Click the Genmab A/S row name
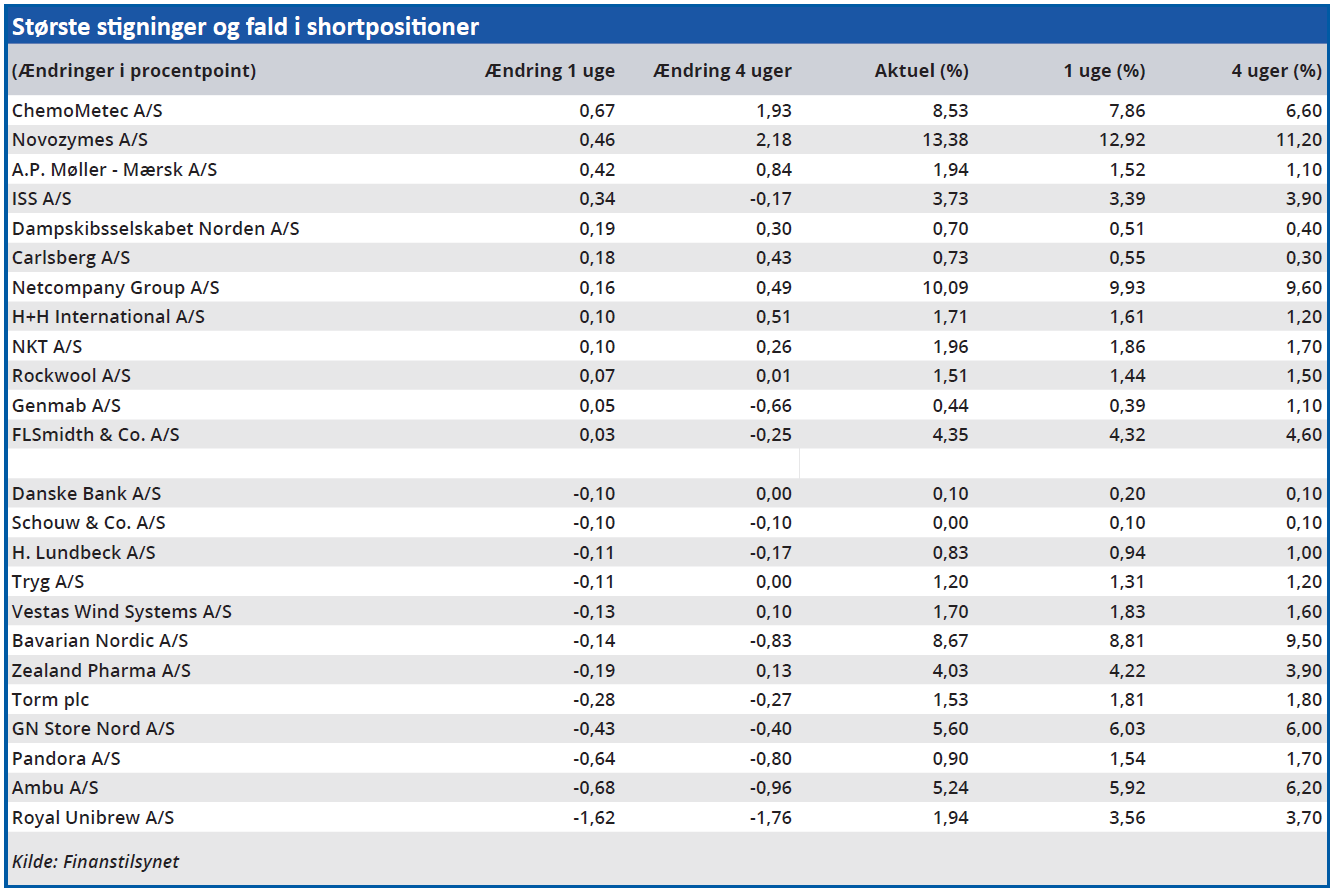This screenshot has height=891, width=1337. [66, 406]
